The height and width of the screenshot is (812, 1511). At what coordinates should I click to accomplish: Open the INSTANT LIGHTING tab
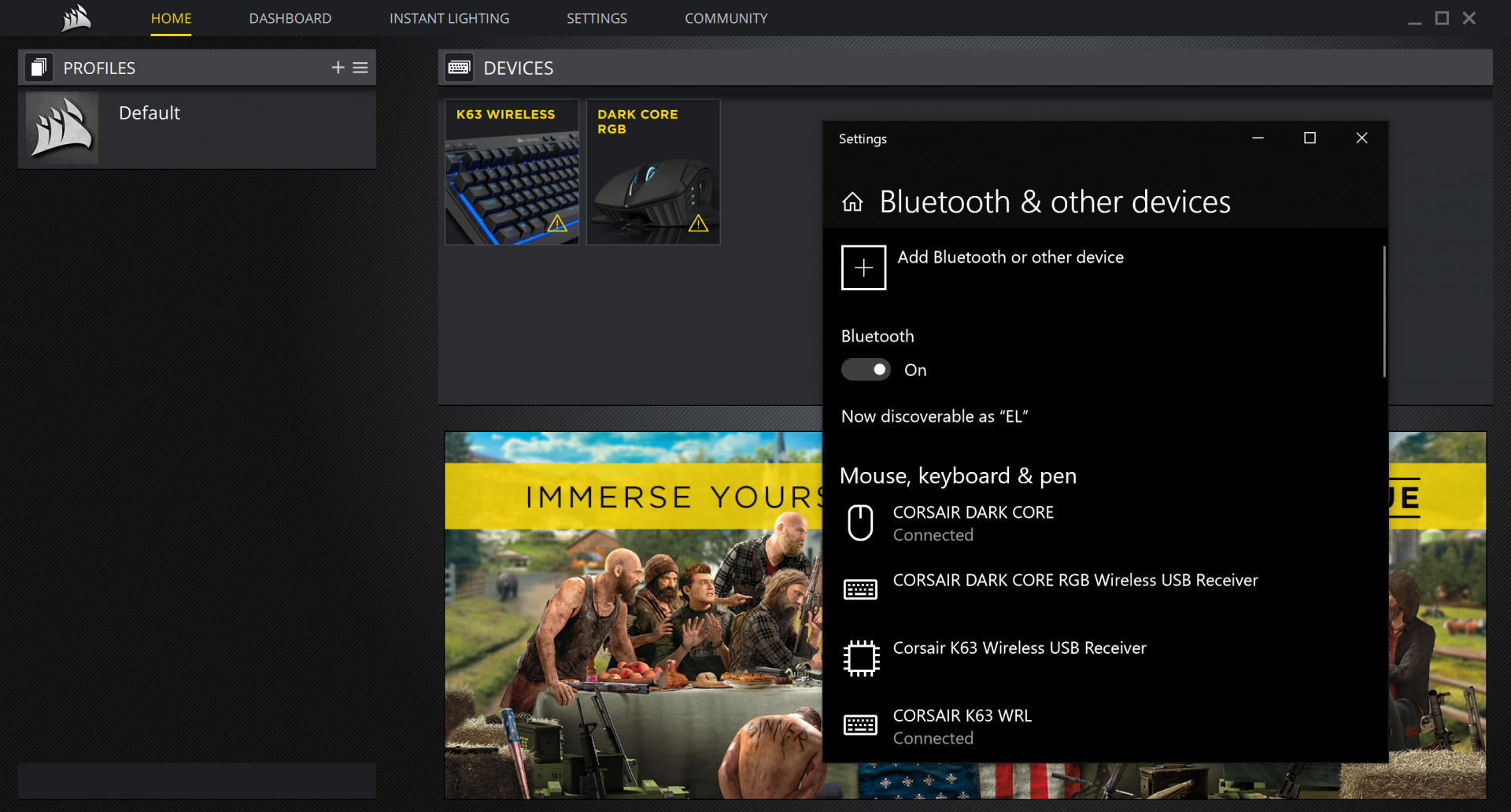point(449,18)
